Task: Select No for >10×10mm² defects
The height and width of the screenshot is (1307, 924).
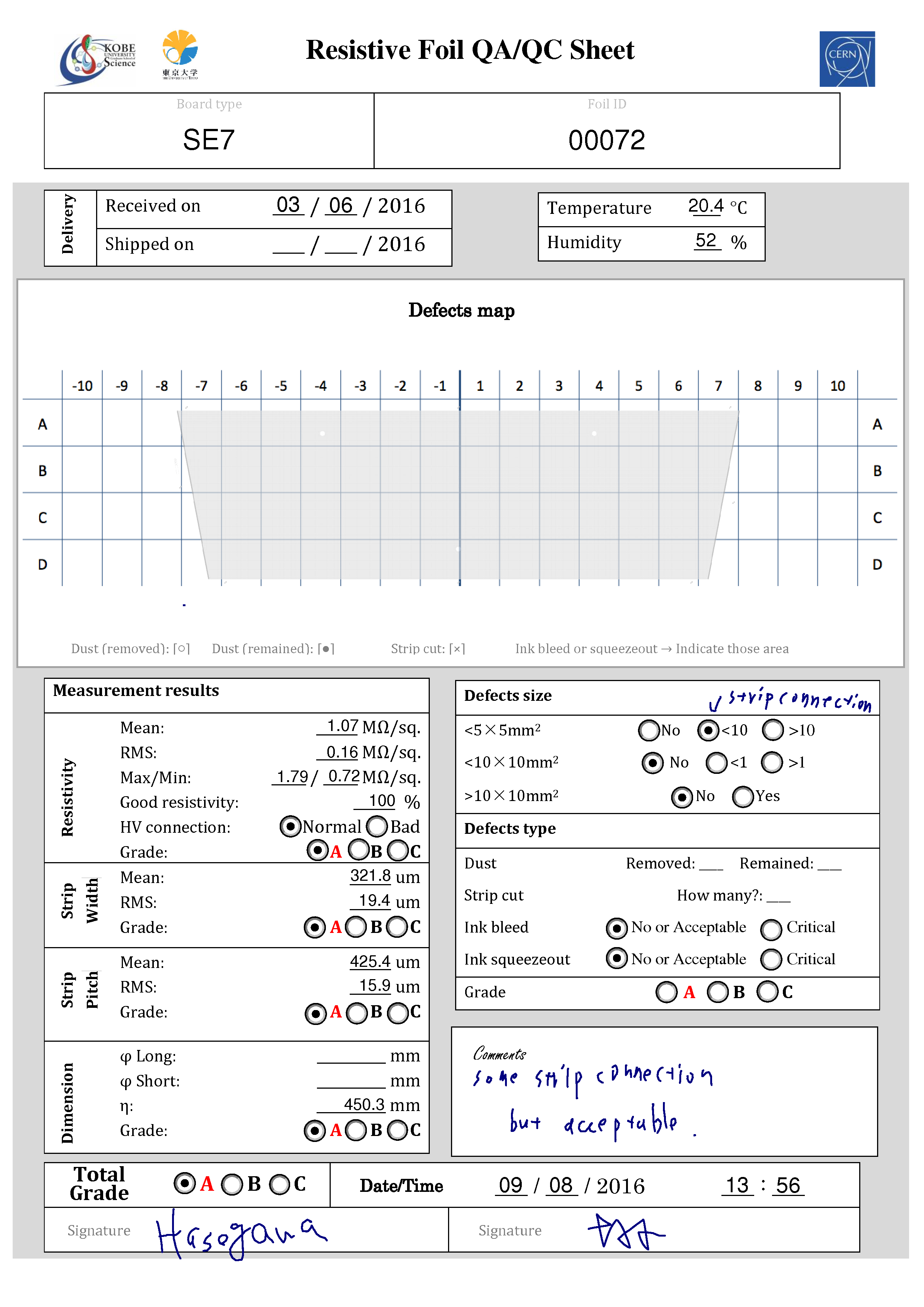Action: [682, 797]
